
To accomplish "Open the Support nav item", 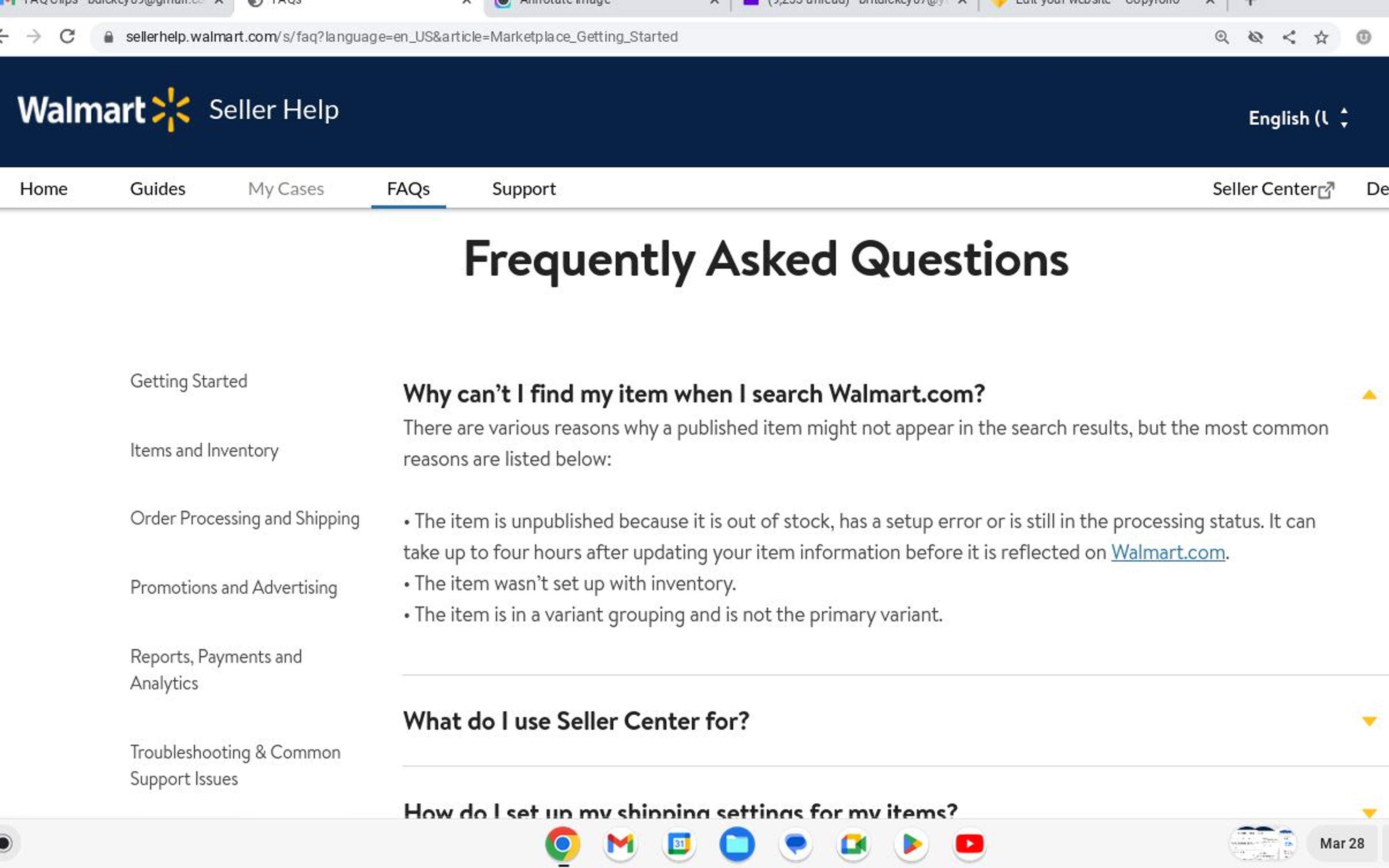I will pyautogui.click(x=523, y=189).
